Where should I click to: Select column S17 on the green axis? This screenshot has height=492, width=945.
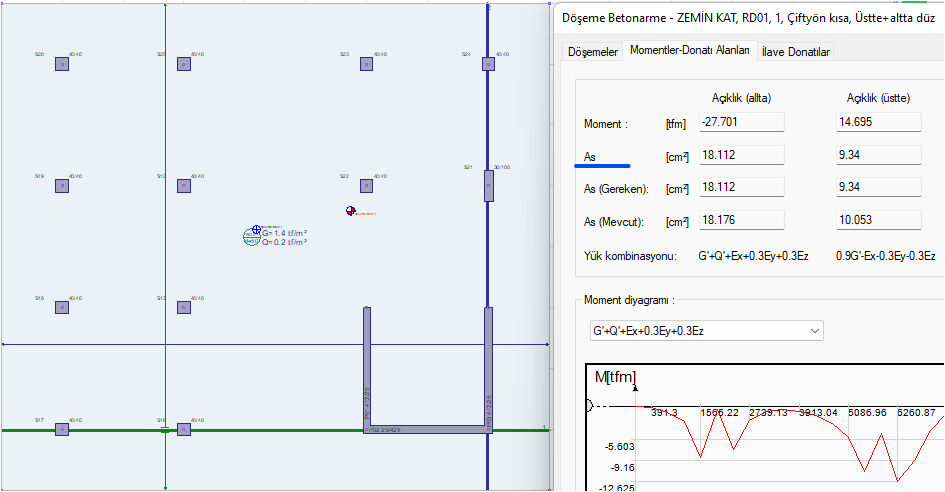[61, 429]
